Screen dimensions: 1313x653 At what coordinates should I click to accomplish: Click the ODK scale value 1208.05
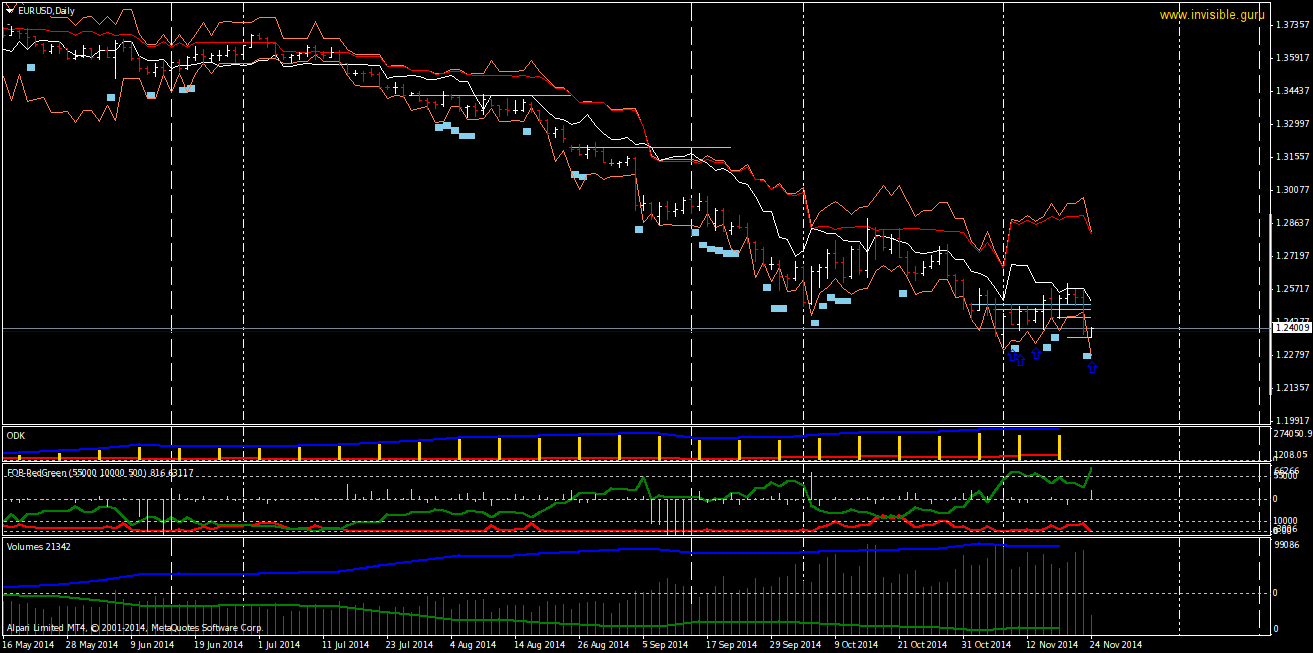coord(1290,455)
